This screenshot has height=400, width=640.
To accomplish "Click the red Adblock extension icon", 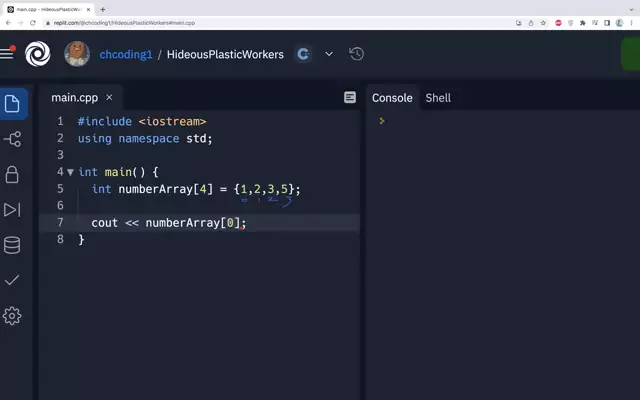I will click(558, 23).
